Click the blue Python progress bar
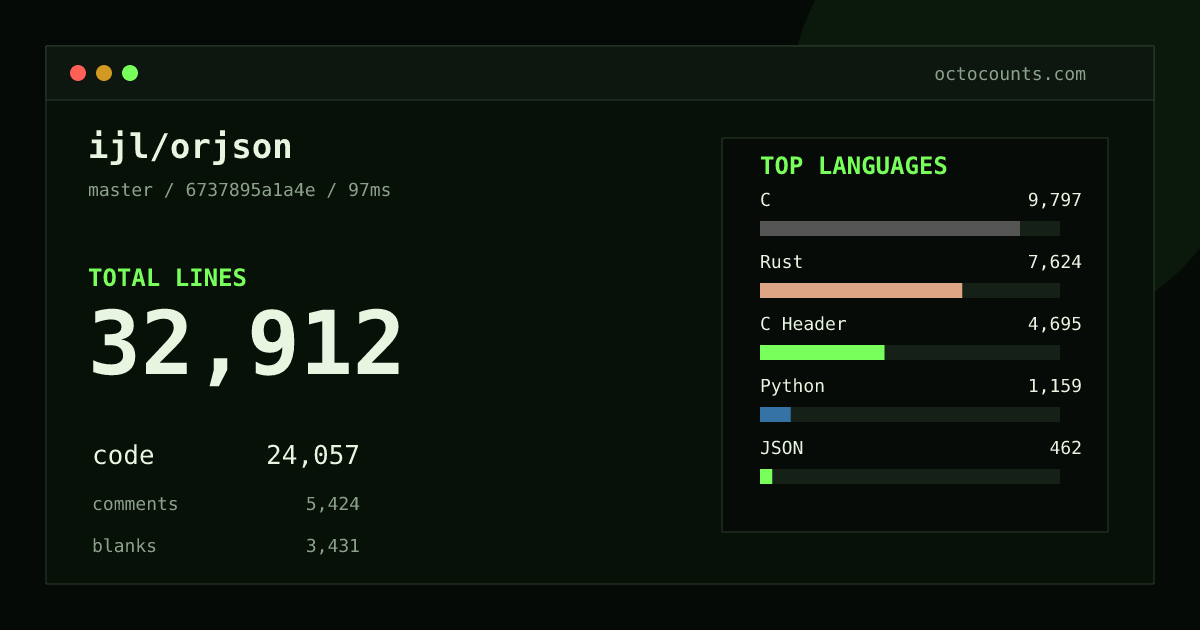Viewport: 1200px width, 630px height. coord(775,414)
